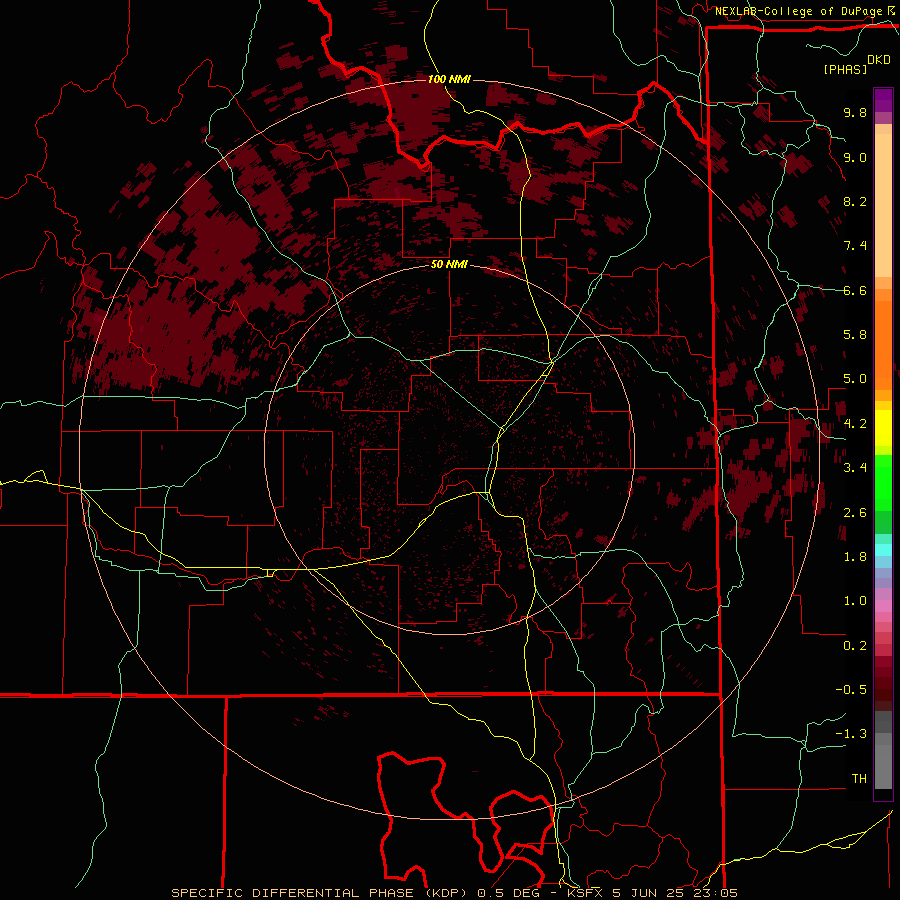This screenshot has width=900, height=900.
Task: Click the 6.6 legend value
Action: [855, 290]
